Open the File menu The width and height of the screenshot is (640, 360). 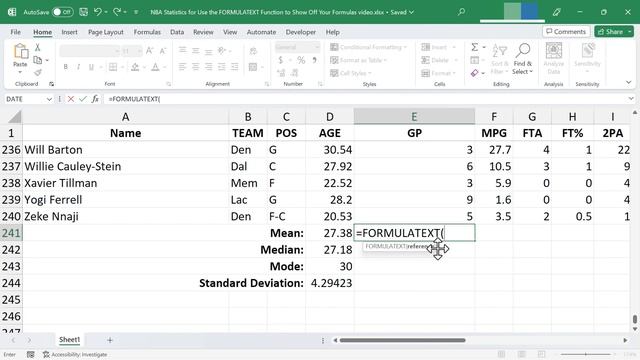pos(16,32)
